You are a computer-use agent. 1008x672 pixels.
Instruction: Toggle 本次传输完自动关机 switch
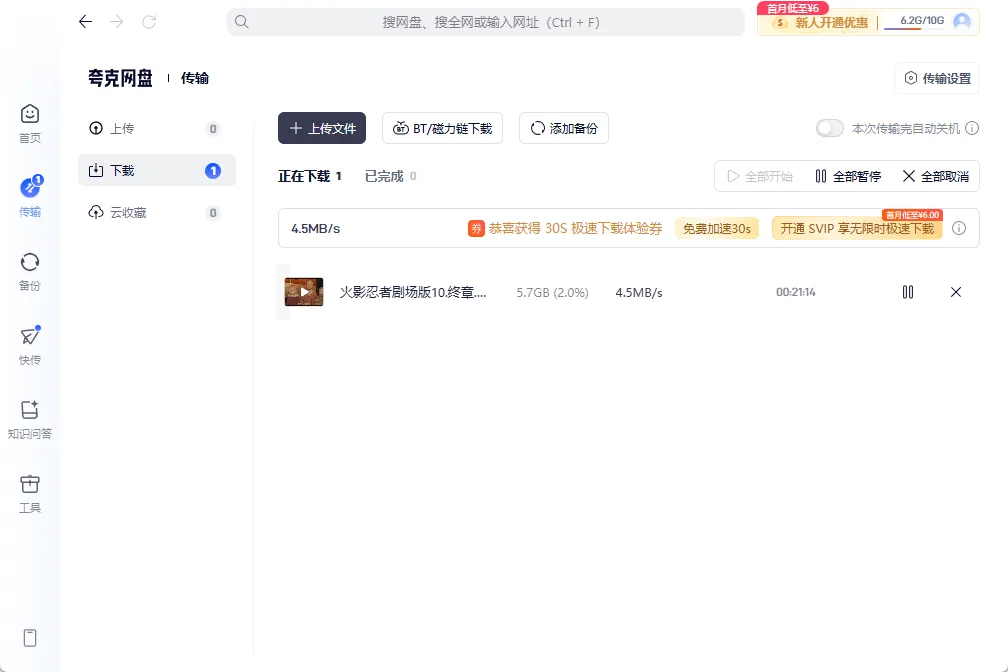pos(829,128)
